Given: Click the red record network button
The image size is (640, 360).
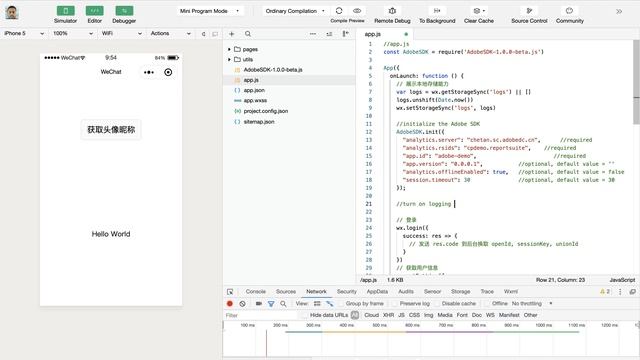Looking at the screenshot, I should pos(230,304).
